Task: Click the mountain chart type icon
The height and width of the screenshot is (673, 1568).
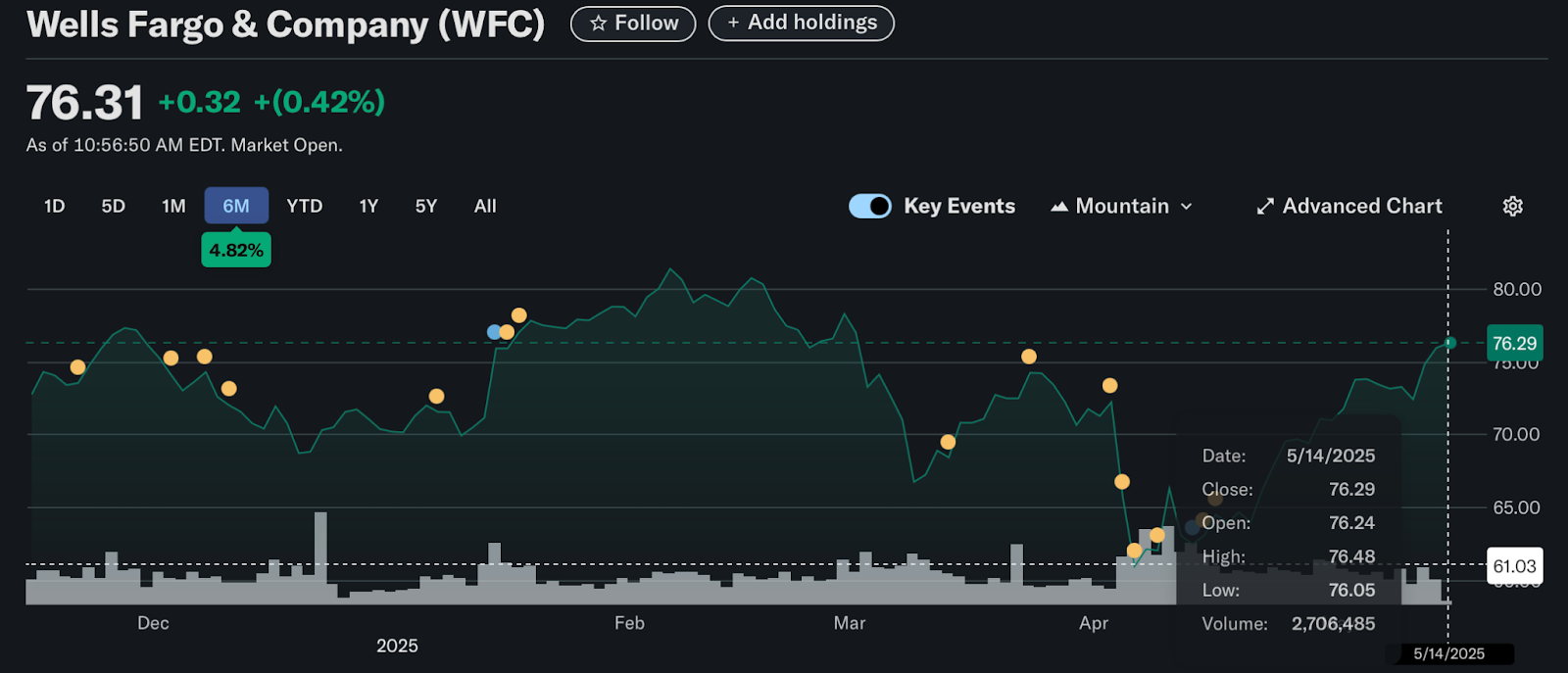Action: [1058, 207]
